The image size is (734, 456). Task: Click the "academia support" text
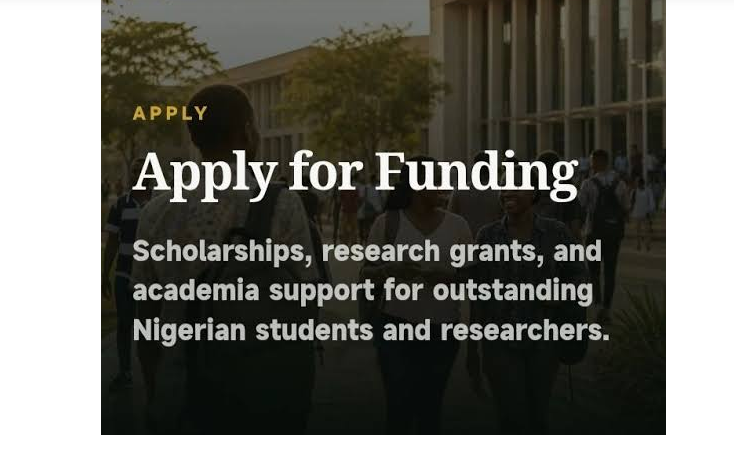[x=254, y=291]
